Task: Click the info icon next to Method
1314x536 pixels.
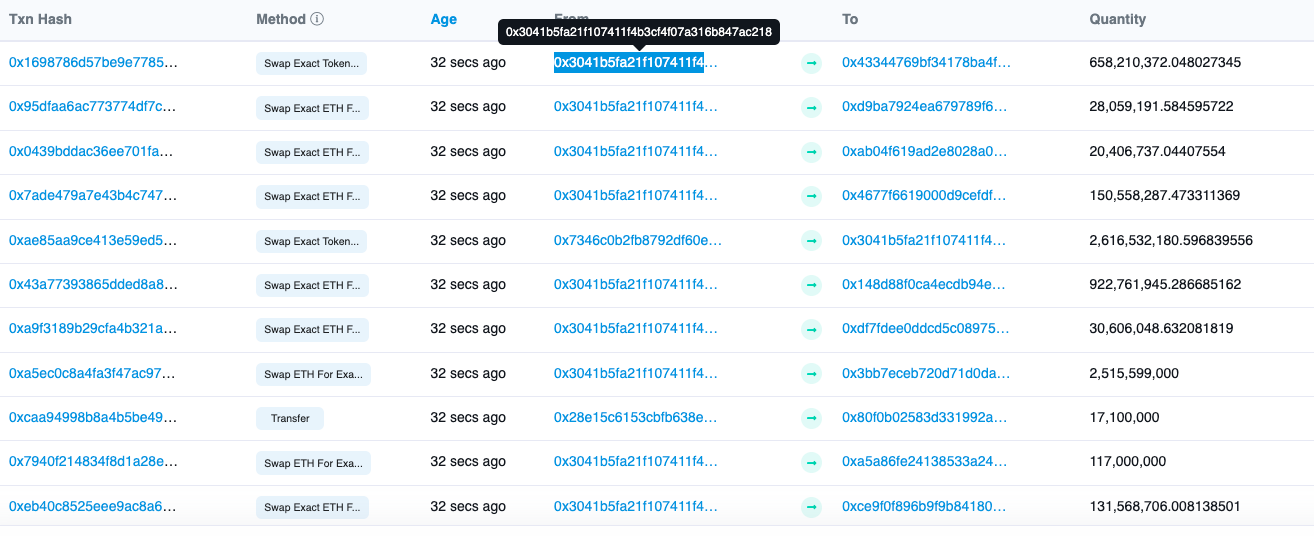Action: (x=317, y=19)
